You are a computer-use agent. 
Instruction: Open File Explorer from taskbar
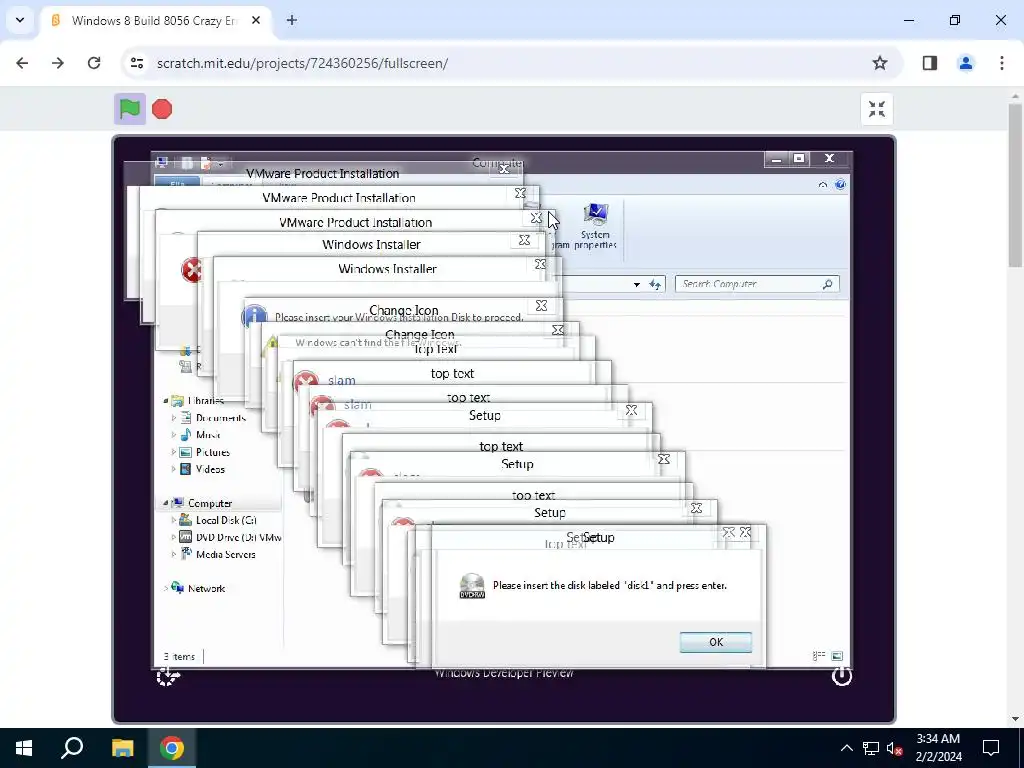[x=123, y=748]
